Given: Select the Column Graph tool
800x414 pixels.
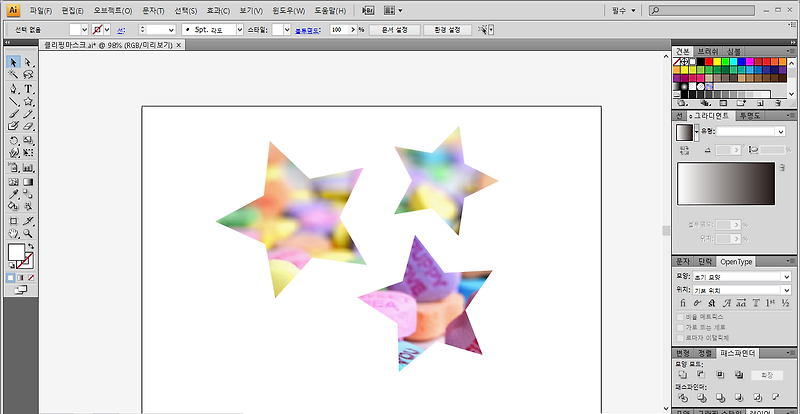Looking at the screenshot, I should 29,167.
